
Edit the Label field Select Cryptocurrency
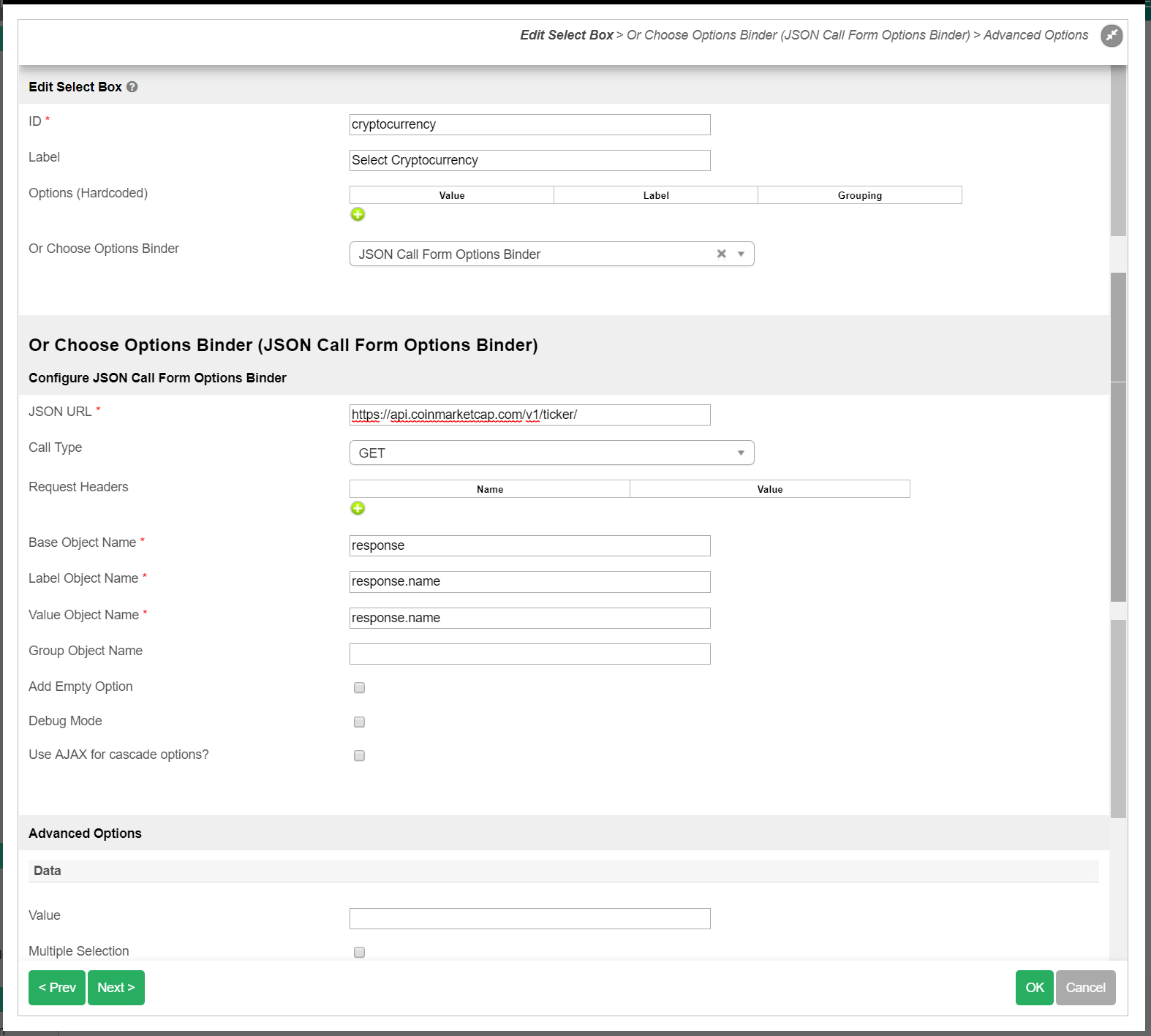click(x=530, y=160)
